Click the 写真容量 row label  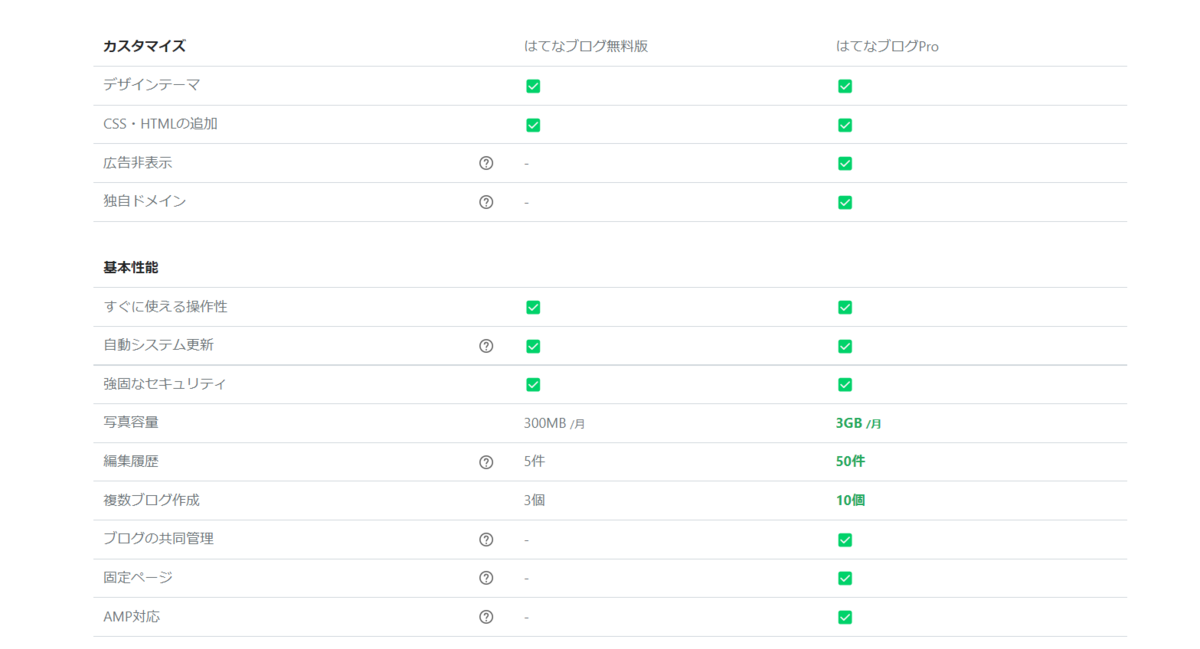[x=131, y=422]
